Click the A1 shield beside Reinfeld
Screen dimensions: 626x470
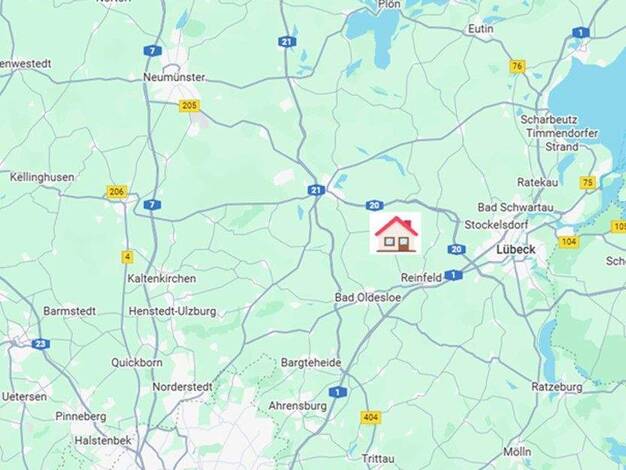pos(454,275)
